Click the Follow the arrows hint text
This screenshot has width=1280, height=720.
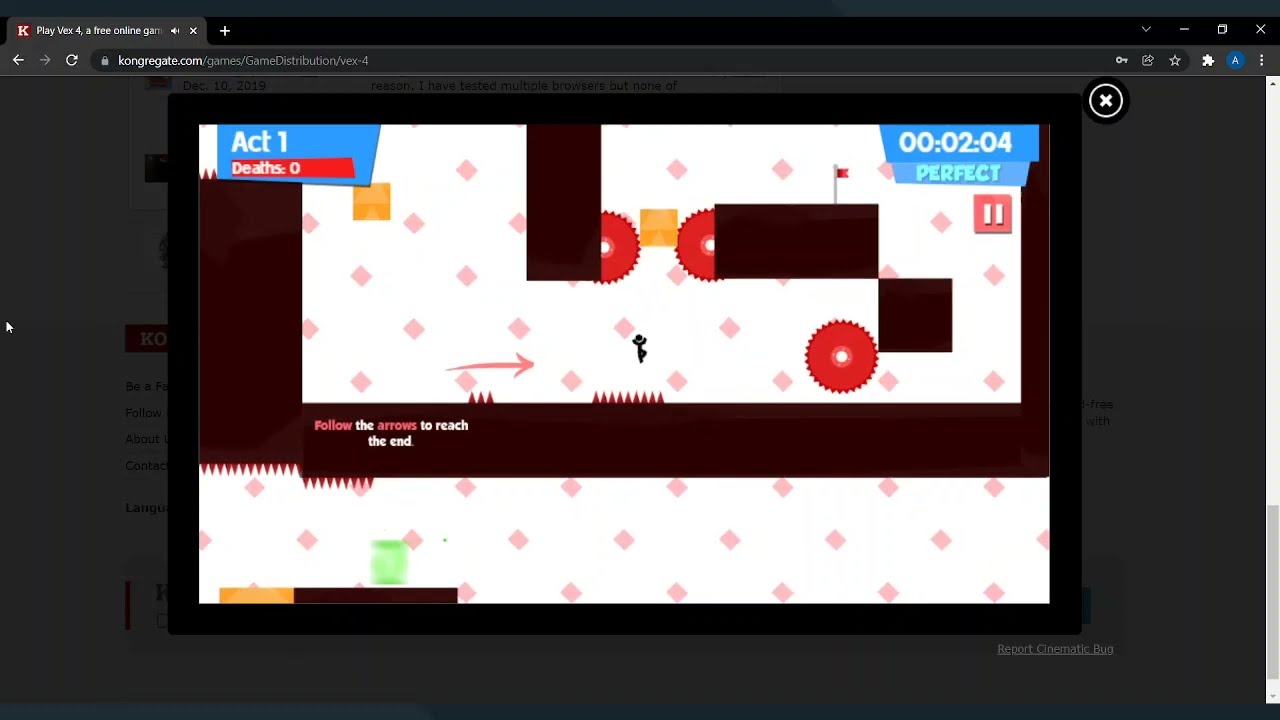[x=391, y=433]
